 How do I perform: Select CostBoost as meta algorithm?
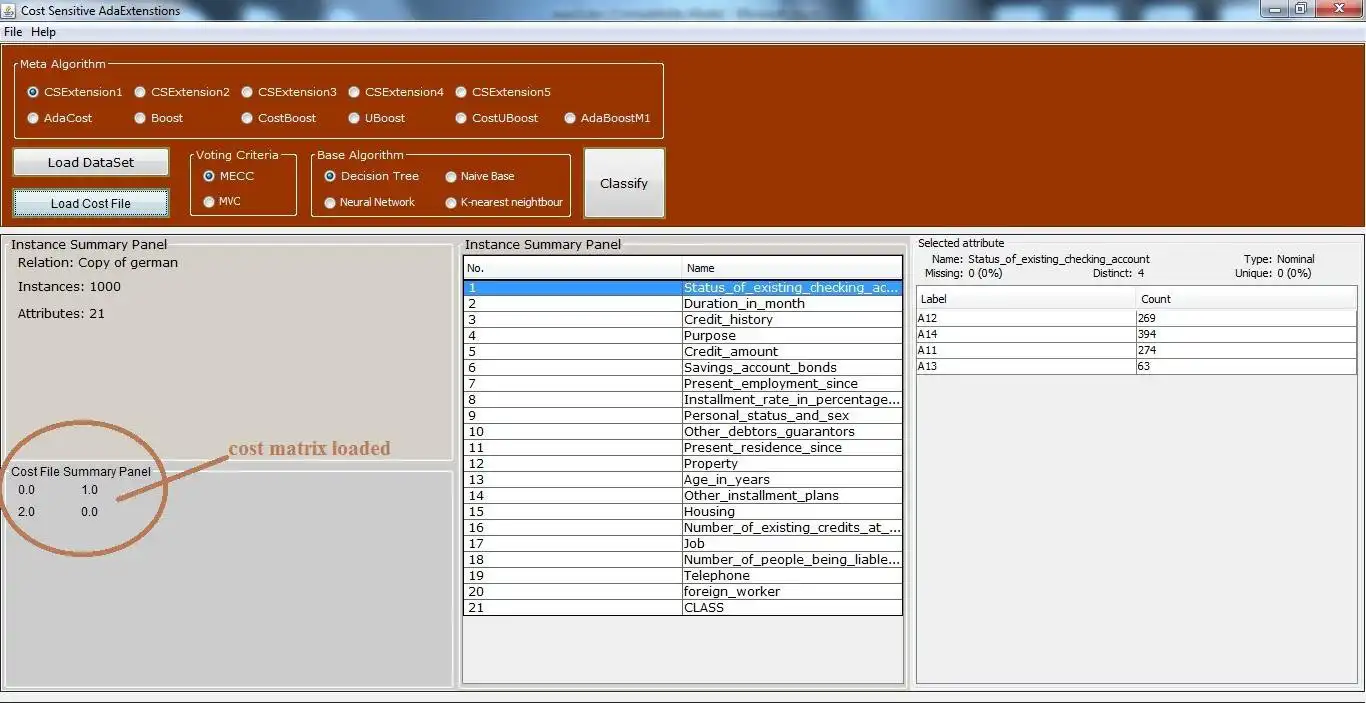[278, 118]
